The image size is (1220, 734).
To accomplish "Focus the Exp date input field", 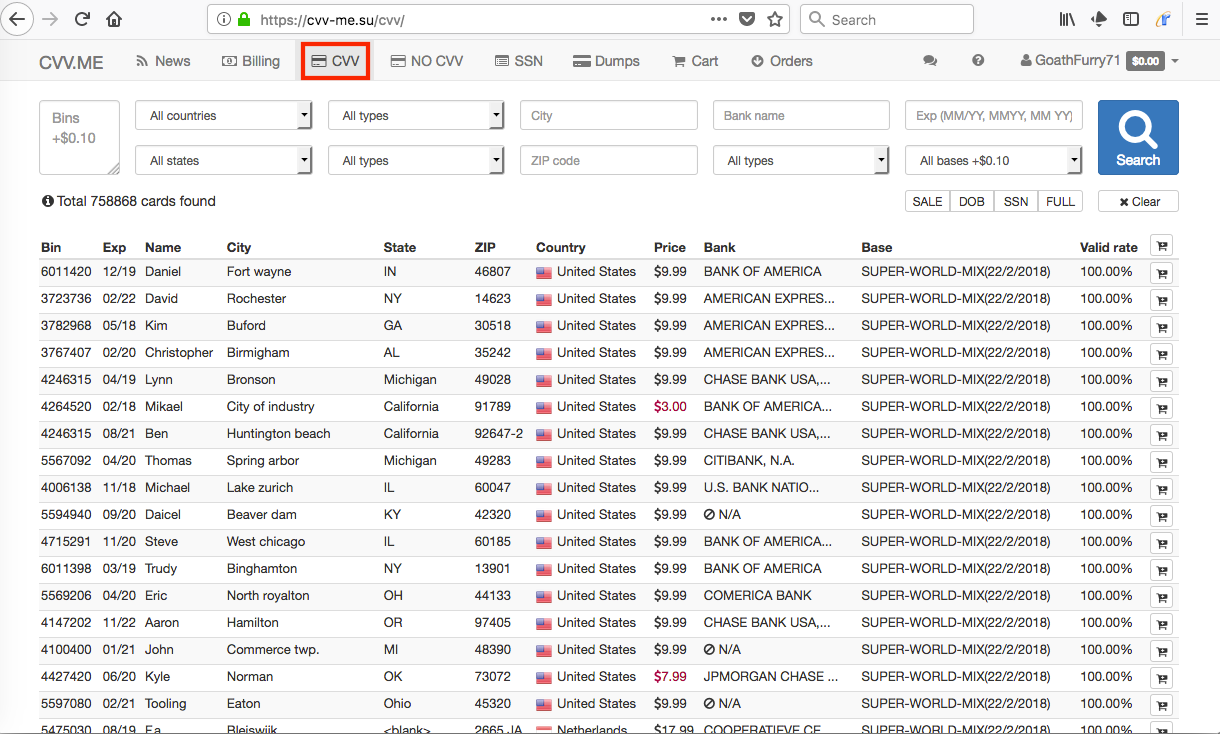I will tap(994, 116).
